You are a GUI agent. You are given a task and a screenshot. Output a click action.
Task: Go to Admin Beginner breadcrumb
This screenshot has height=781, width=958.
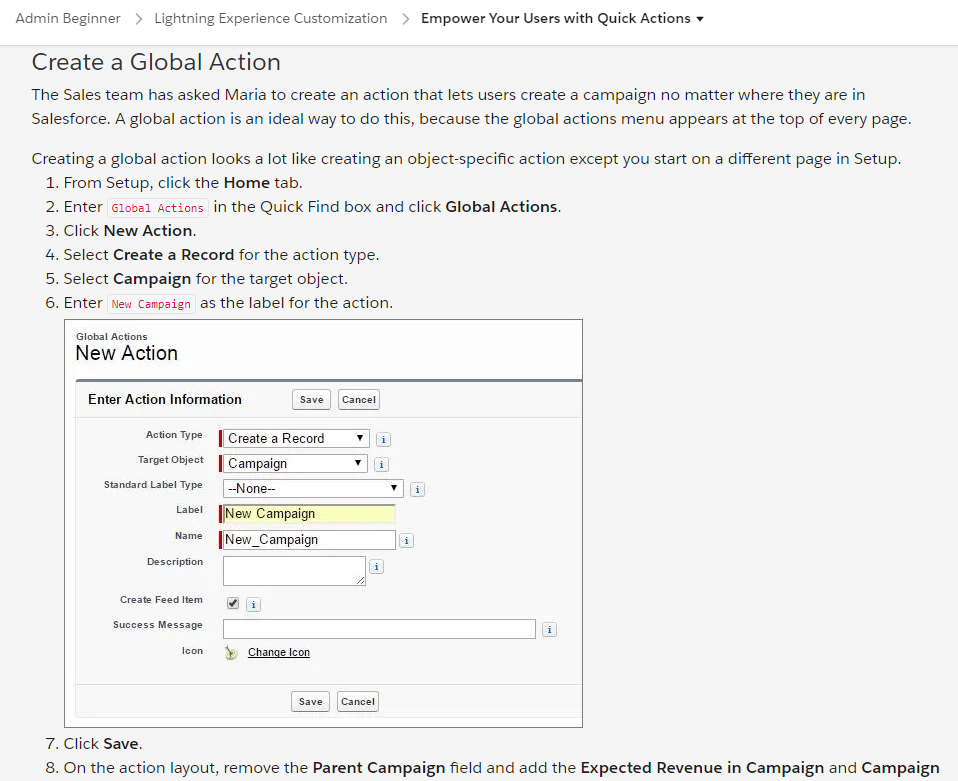(x=68, y=18)
